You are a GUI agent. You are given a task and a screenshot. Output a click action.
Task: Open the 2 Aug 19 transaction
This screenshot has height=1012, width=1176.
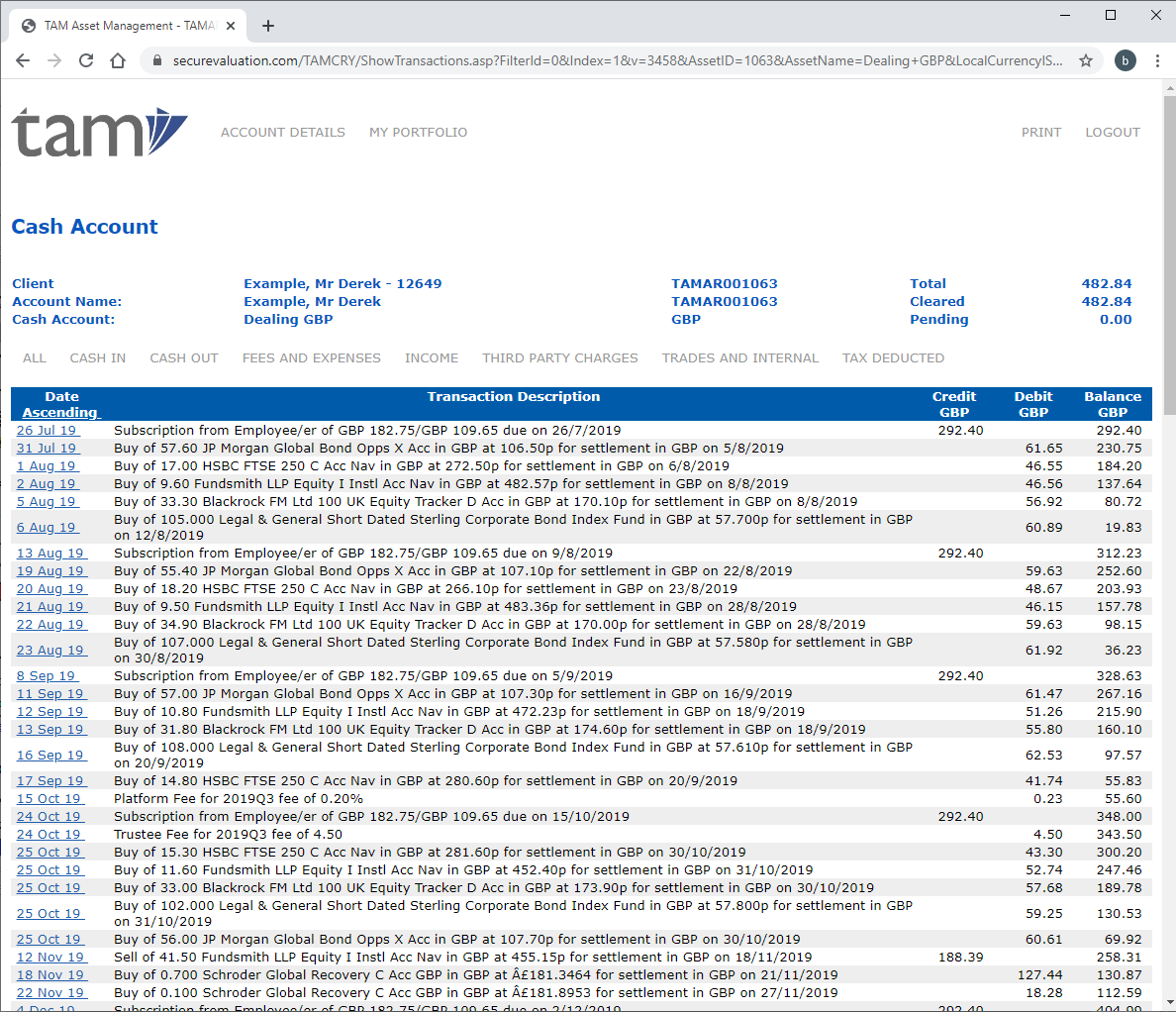(48, 484)
